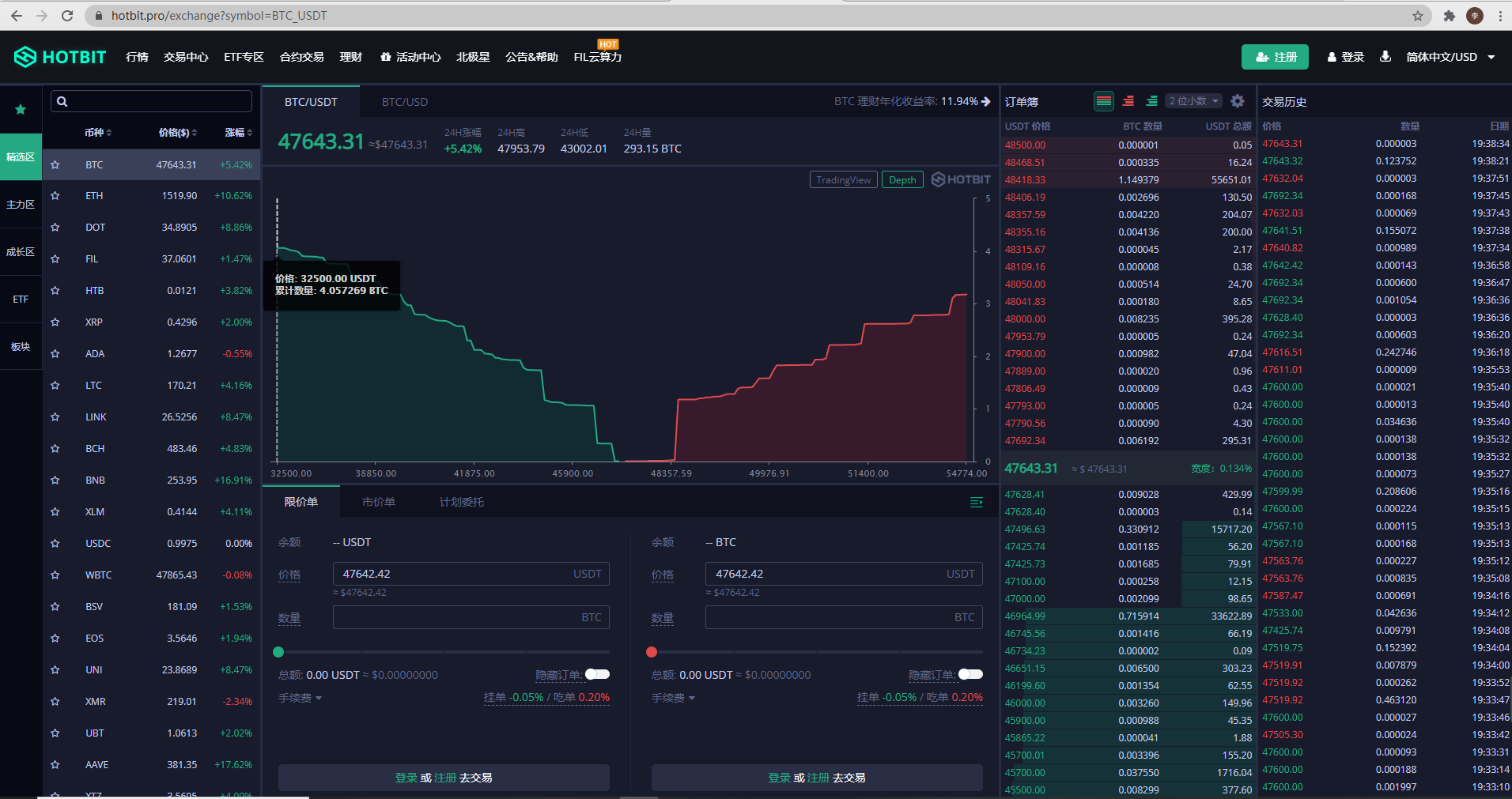Screen dimensions: 1512x799
Task: Sort list by price column
Action: (x=178, y=133)
